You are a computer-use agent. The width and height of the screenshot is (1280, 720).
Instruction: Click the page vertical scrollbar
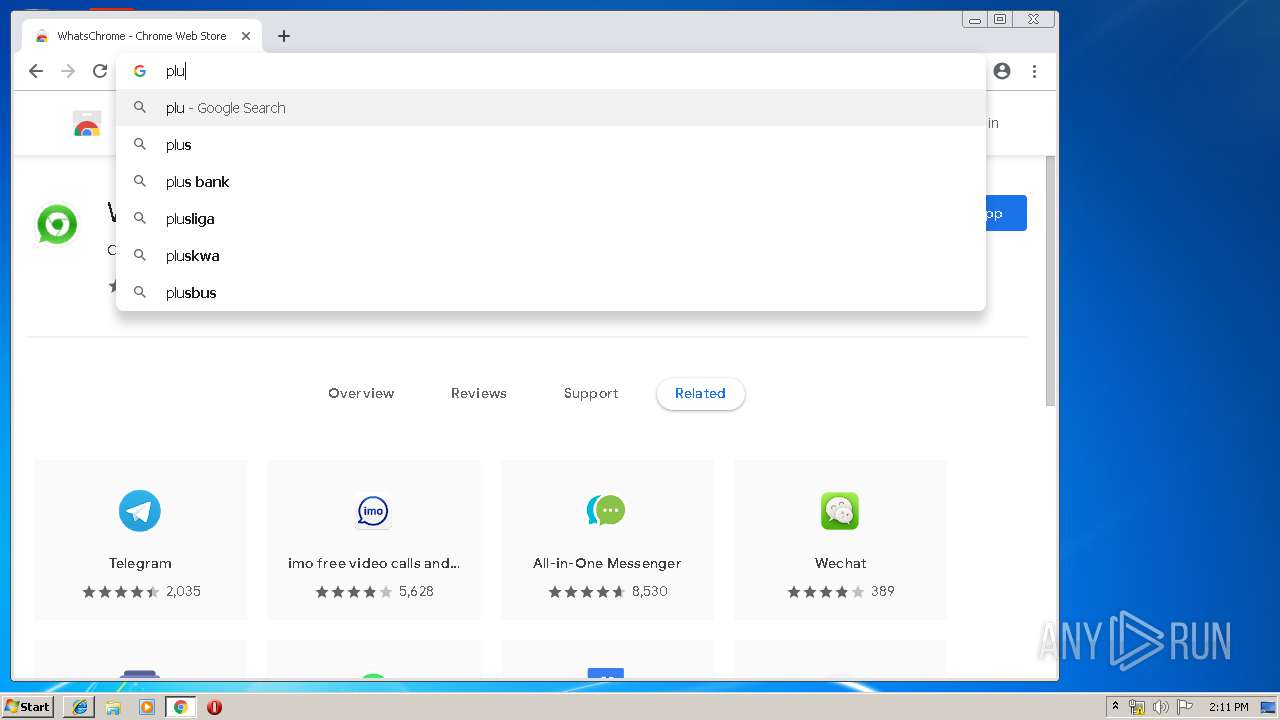pyautogui.click(x=1050, y=280)
